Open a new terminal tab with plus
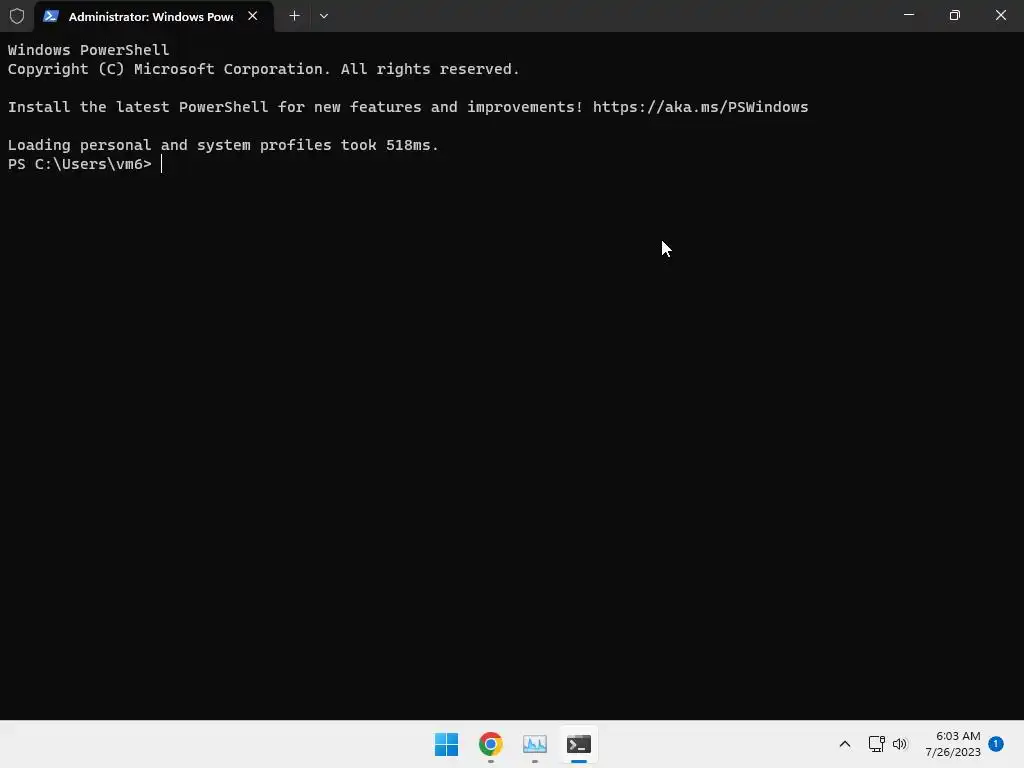This screenshot has height=768, width=1024. click(295, 16)
